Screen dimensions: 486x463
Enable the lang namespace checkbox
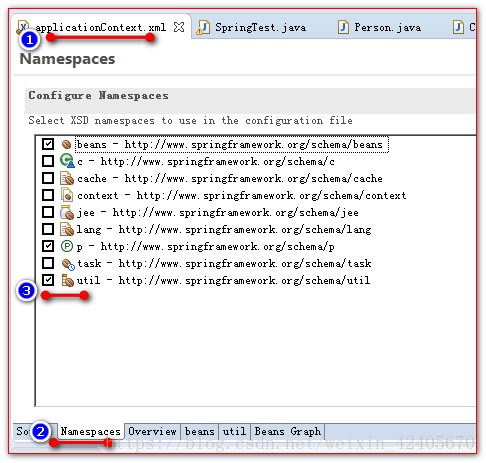[48, 229]
